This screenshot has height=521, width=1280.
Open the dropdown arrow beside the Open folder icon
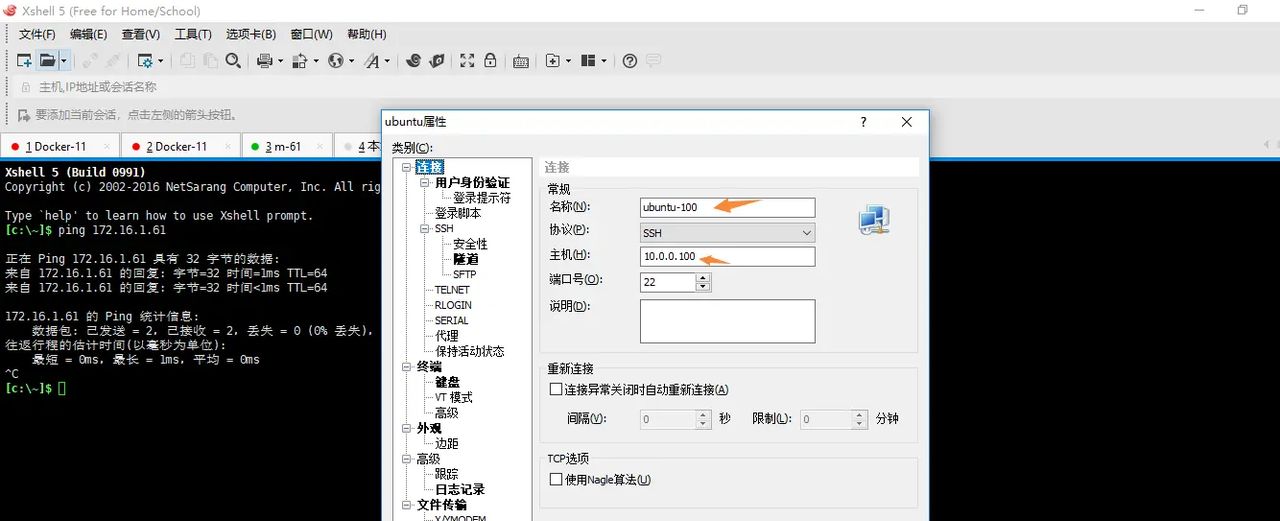pos(63,61)
